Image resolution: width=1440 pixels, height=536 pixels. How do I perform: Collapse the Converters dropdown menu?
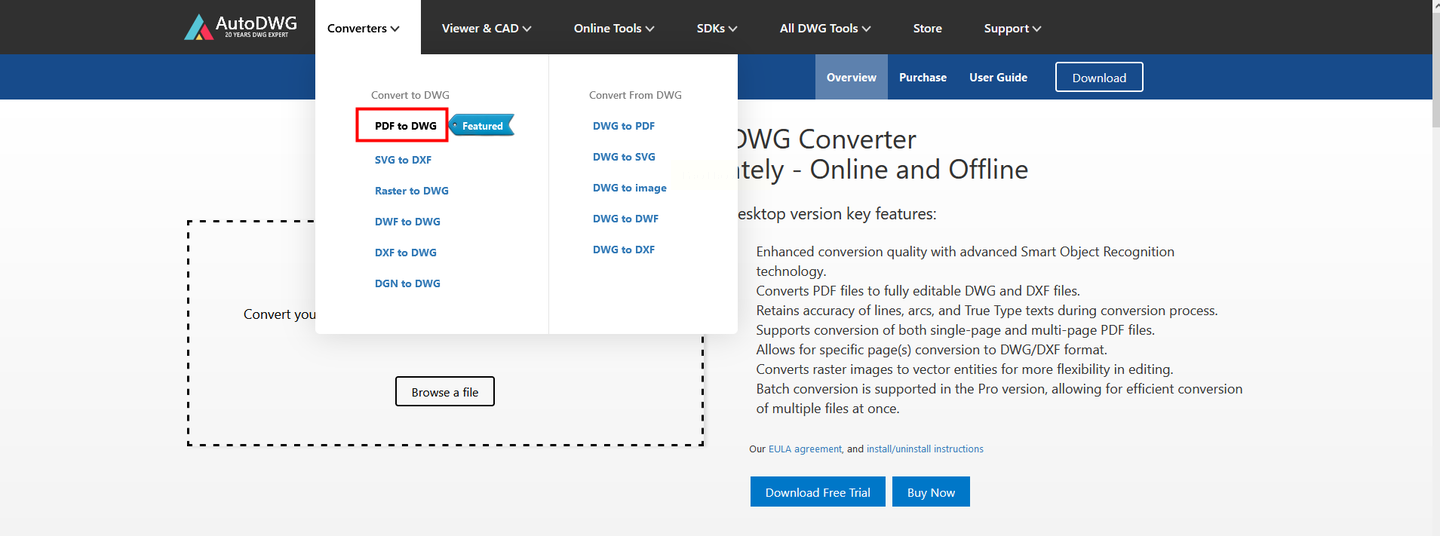tap(363, 28)
